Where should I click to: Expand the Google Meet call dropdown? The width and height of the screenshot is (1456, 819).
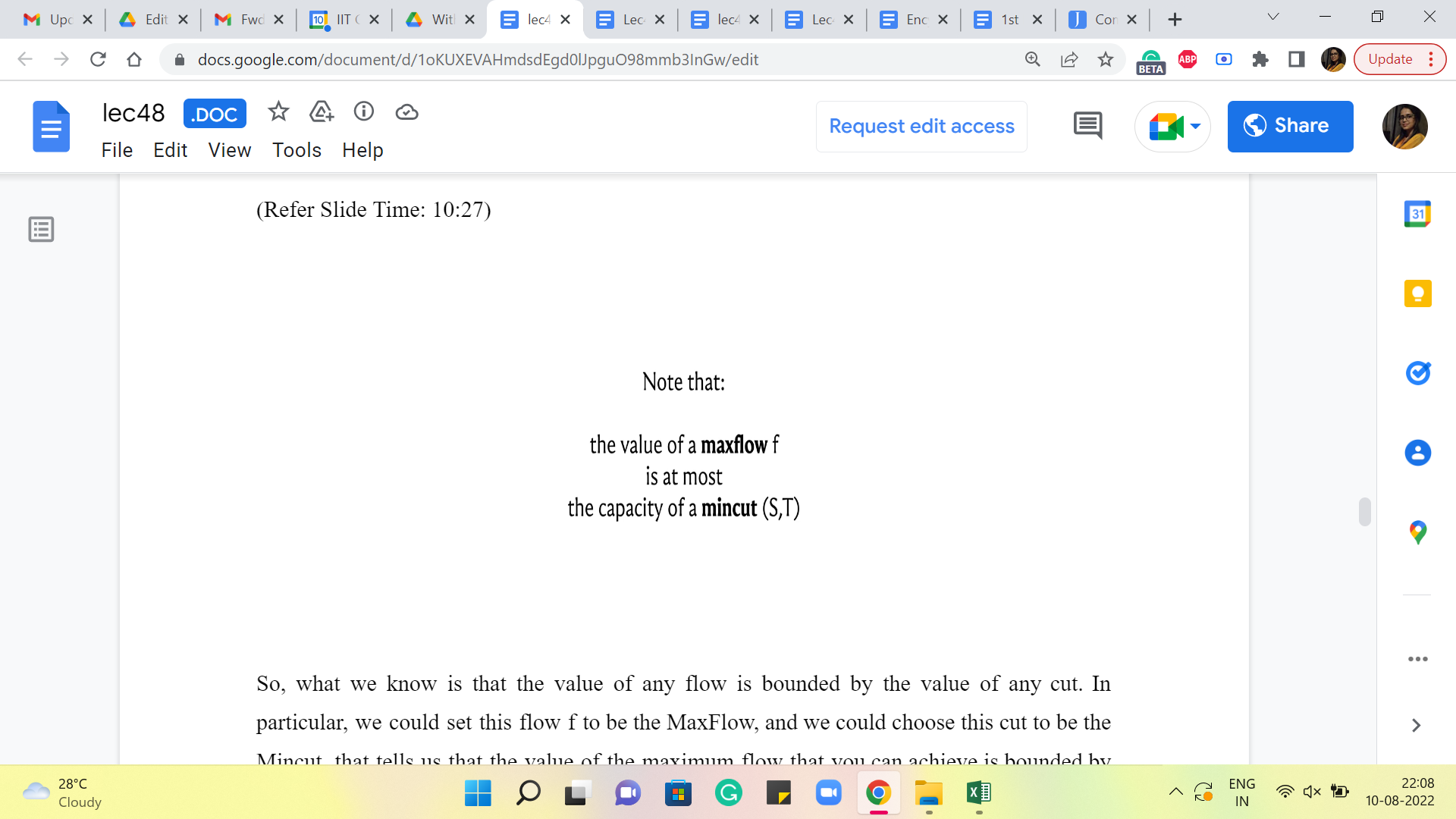(1196, 126)
